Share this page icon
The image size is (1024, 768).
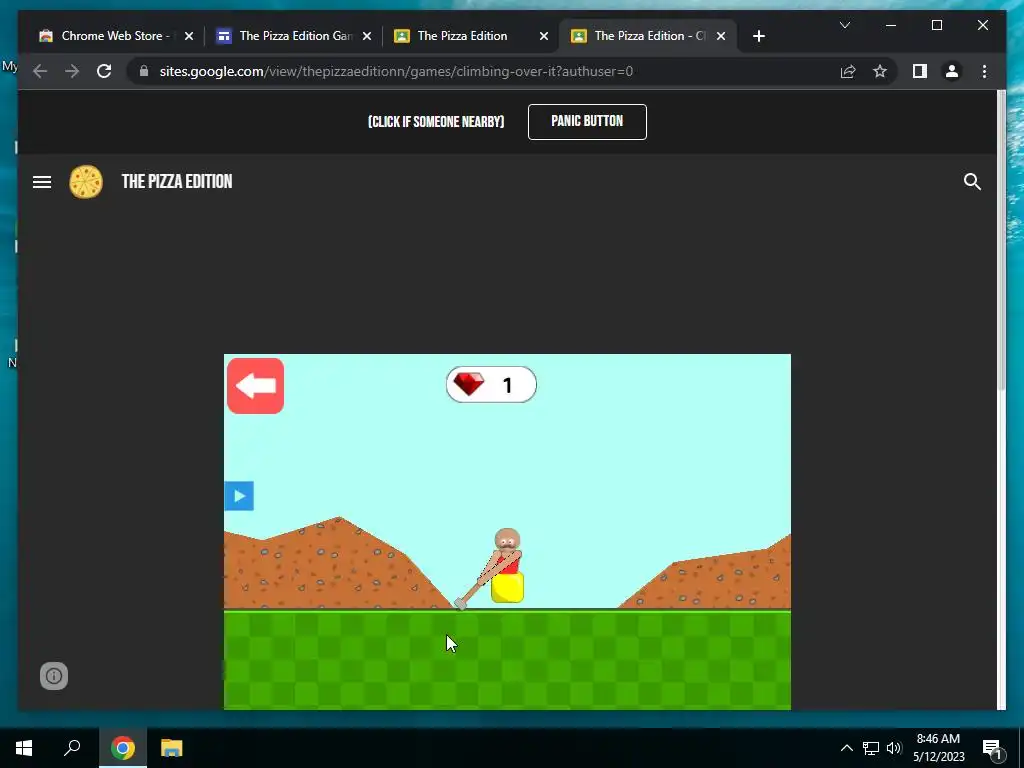tap(848, 71)
